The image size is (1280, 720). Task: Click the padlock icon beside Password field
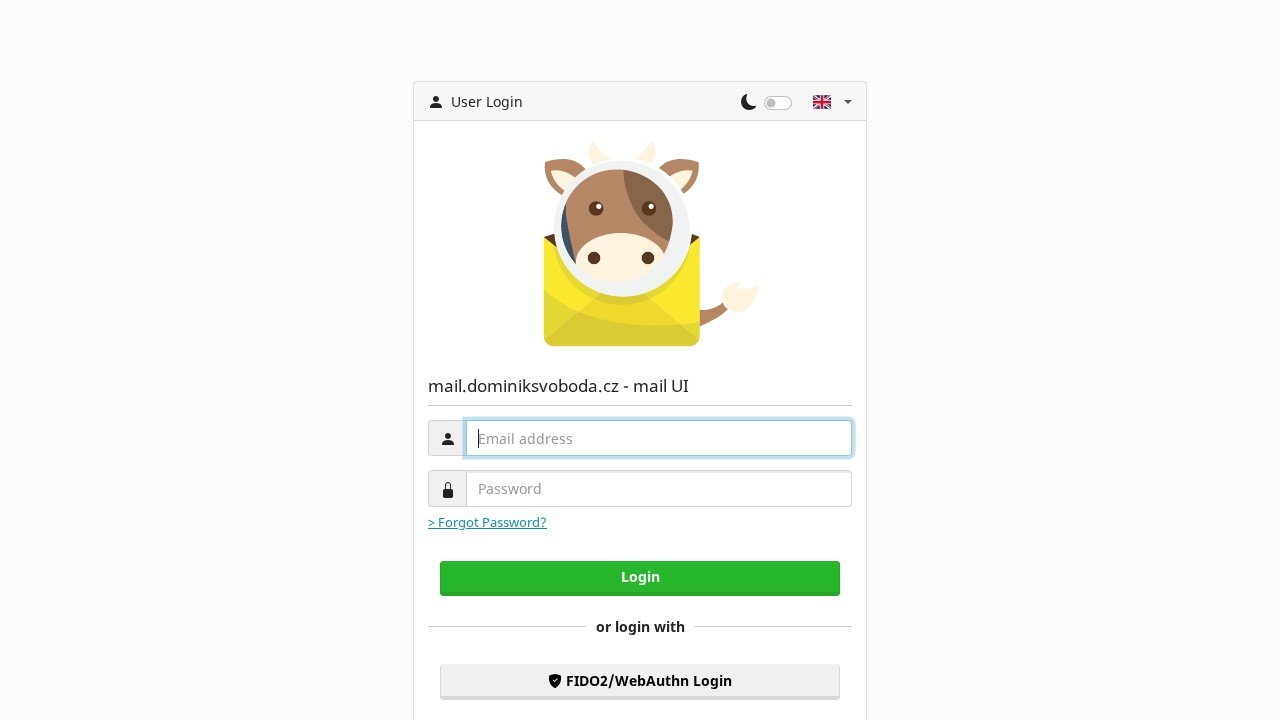pos(447,489)
